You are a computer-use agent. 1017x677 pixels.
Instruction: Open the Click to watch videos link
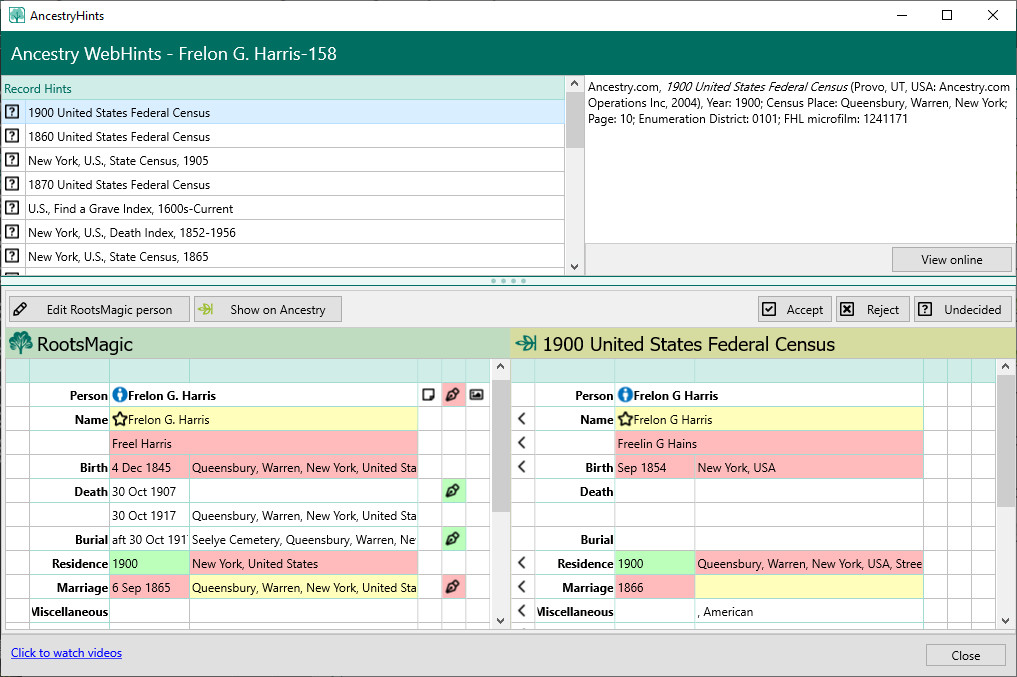tap(66, 653)
